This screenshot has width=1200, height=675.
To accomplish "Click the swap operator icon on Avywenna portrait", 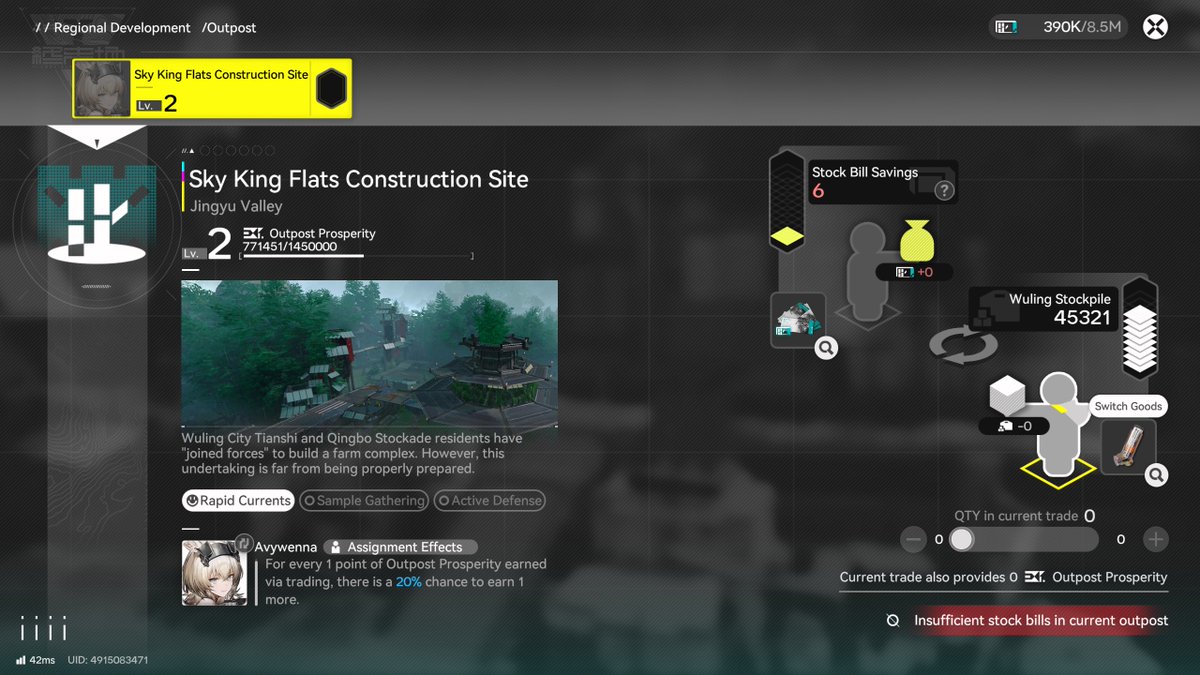I will point(243,544).
